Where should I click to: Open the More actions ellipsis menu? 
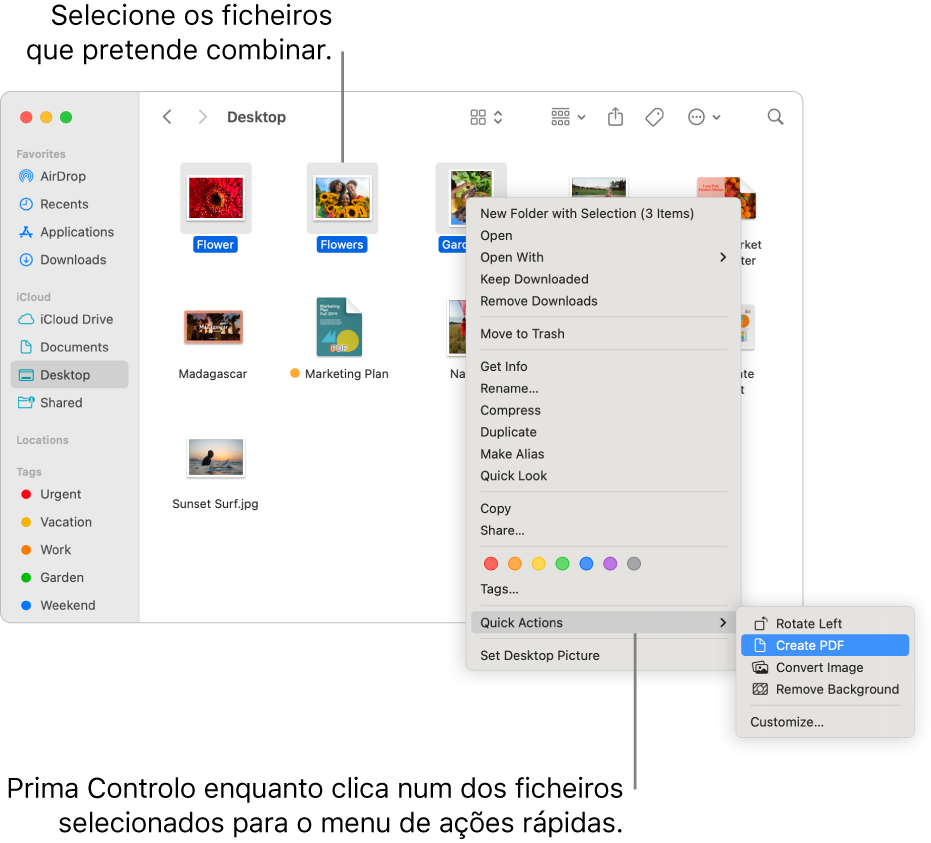(x=704, y=117)
